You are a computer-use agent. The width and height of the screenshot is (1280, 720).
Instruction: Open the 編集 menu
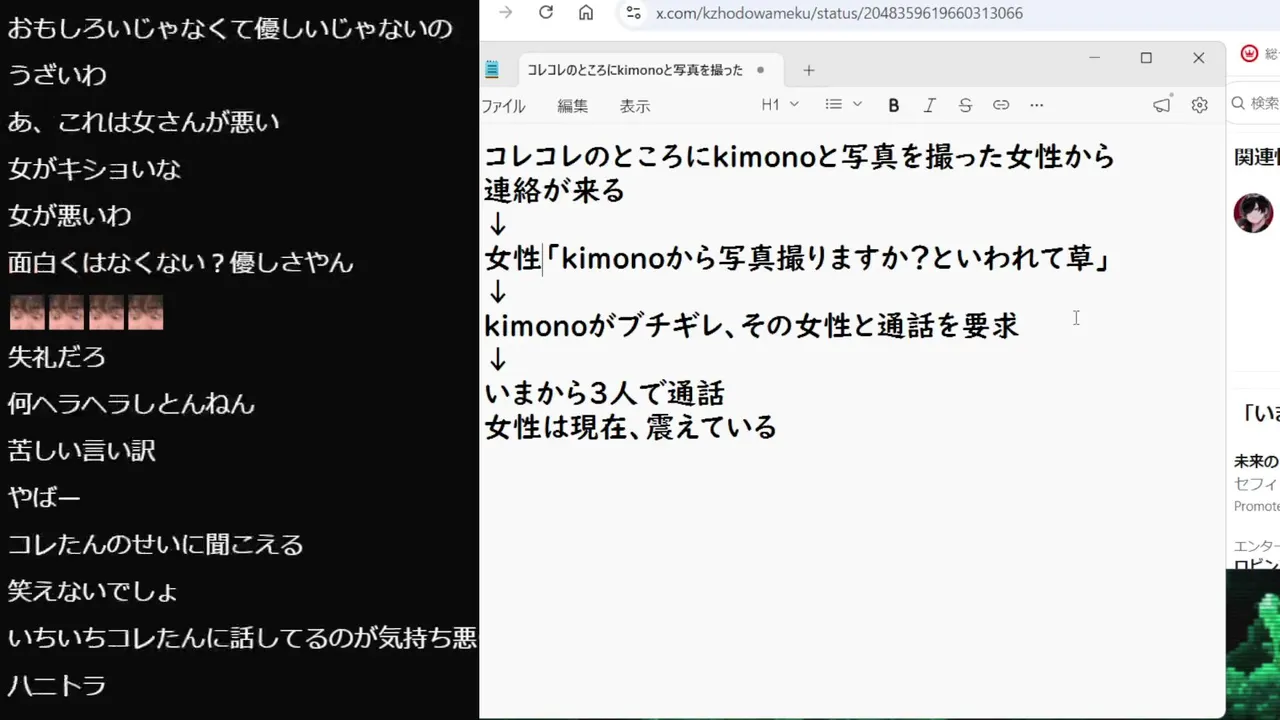[x=573, y=105]
